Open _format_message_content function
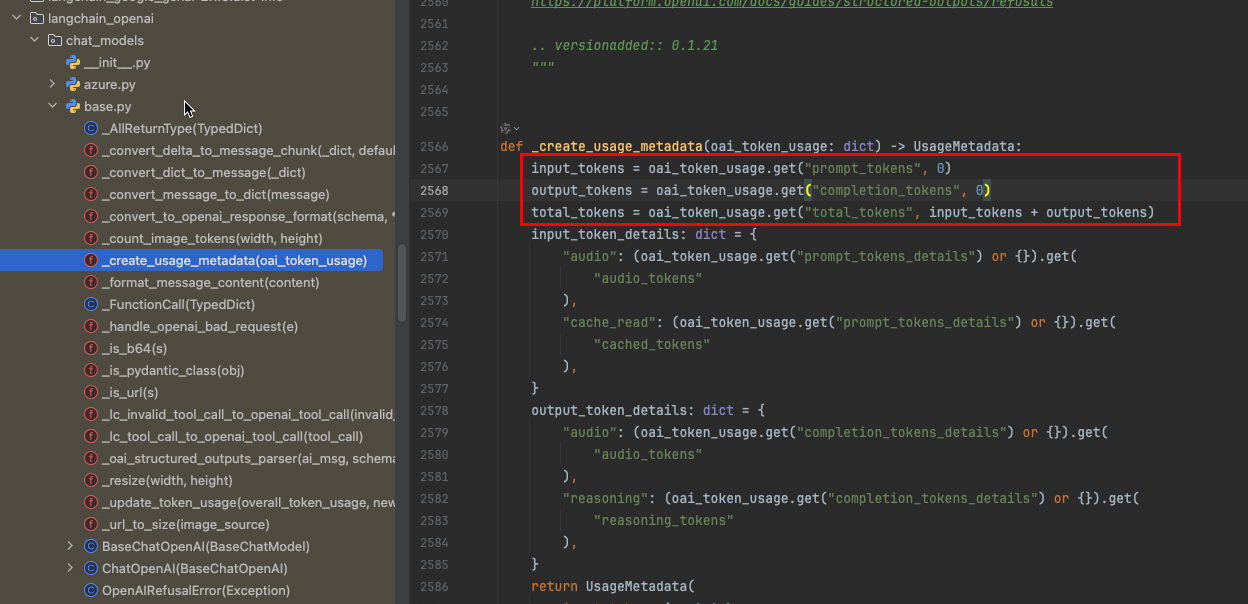 (211, 282)
